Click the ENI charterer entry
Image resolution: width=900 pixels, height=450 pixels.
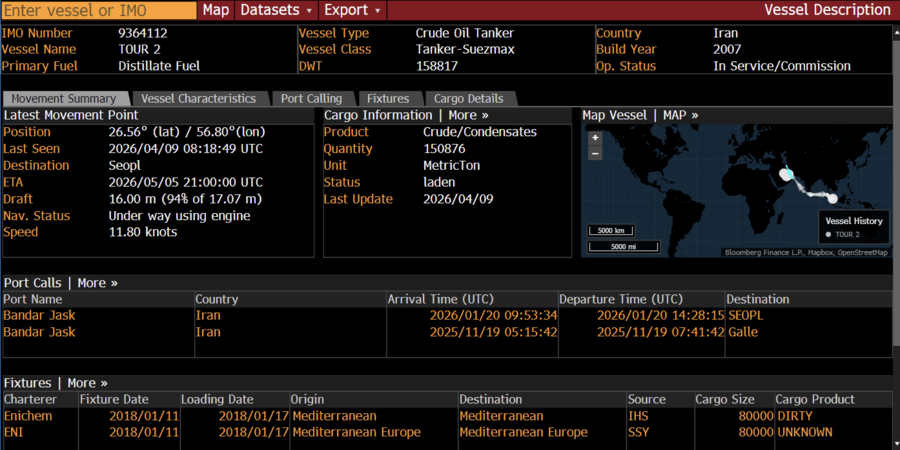14,432
